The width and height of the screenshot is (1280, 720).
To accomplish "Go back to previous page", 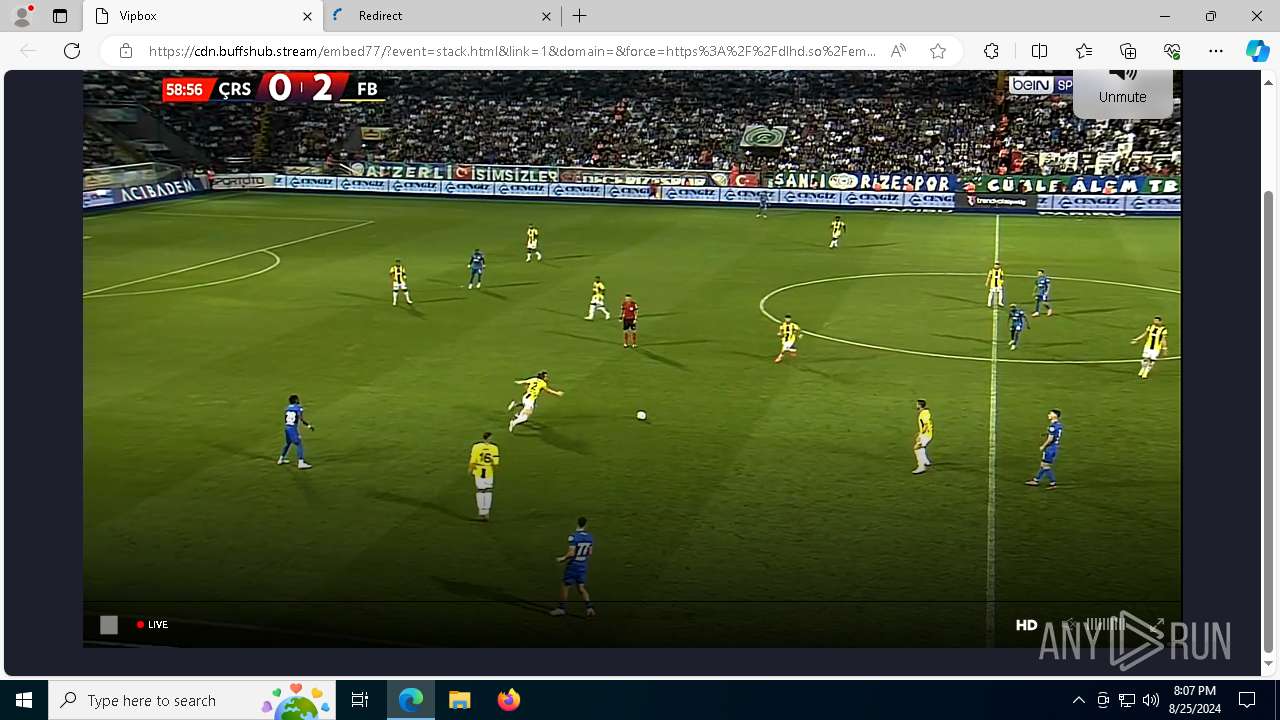I will tap(28, 51).
